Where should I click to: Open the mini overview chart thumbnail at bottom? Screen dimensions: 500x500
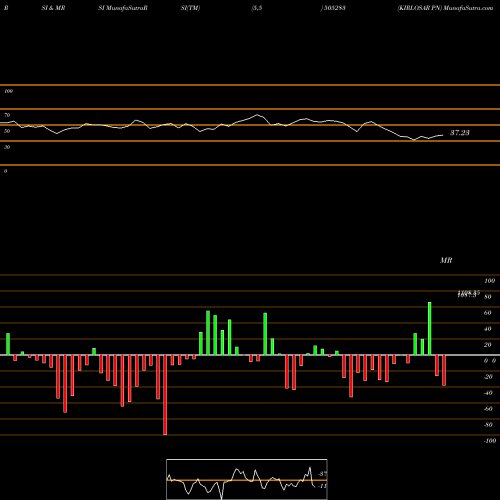pyautogui.click(x=247, y=479)
